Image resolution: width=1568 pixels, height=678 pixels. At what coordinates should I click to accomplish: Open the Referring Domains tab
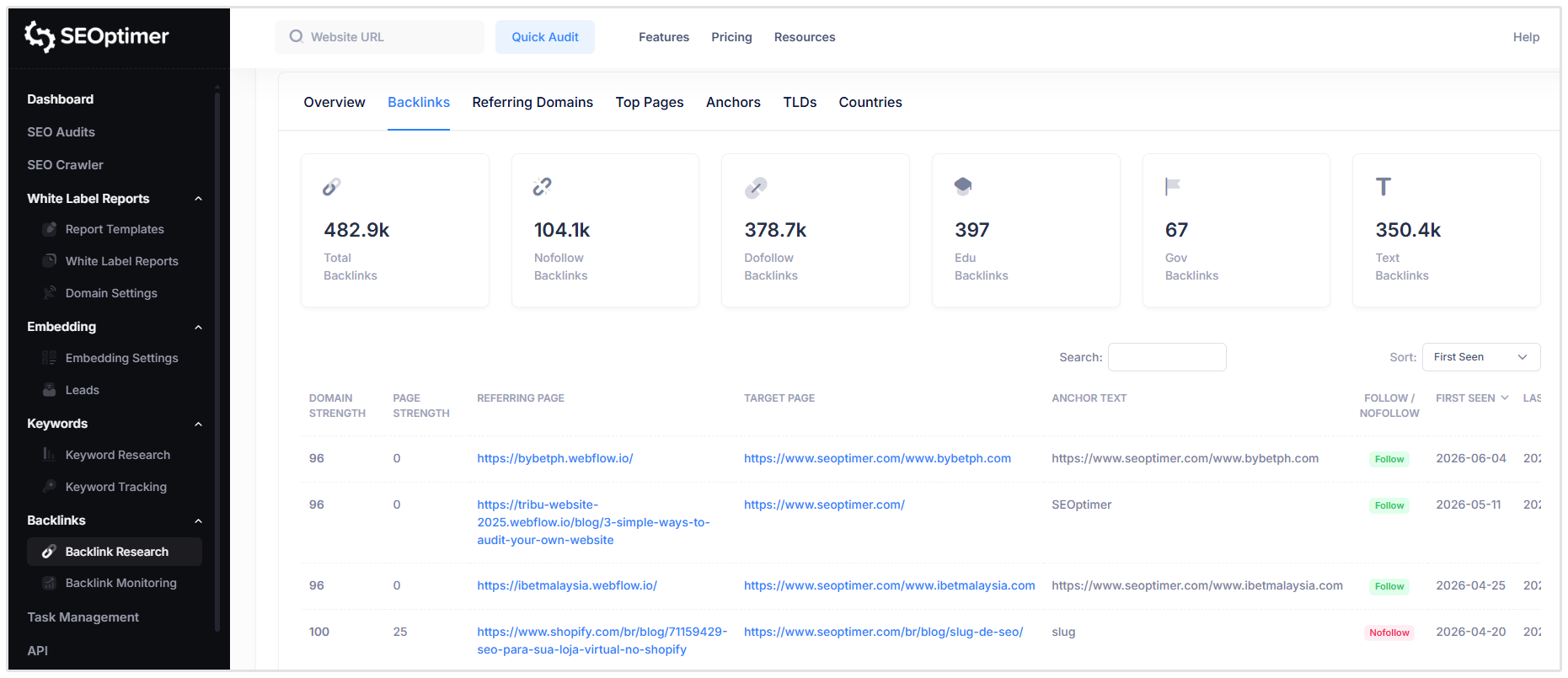click(532, 102)
